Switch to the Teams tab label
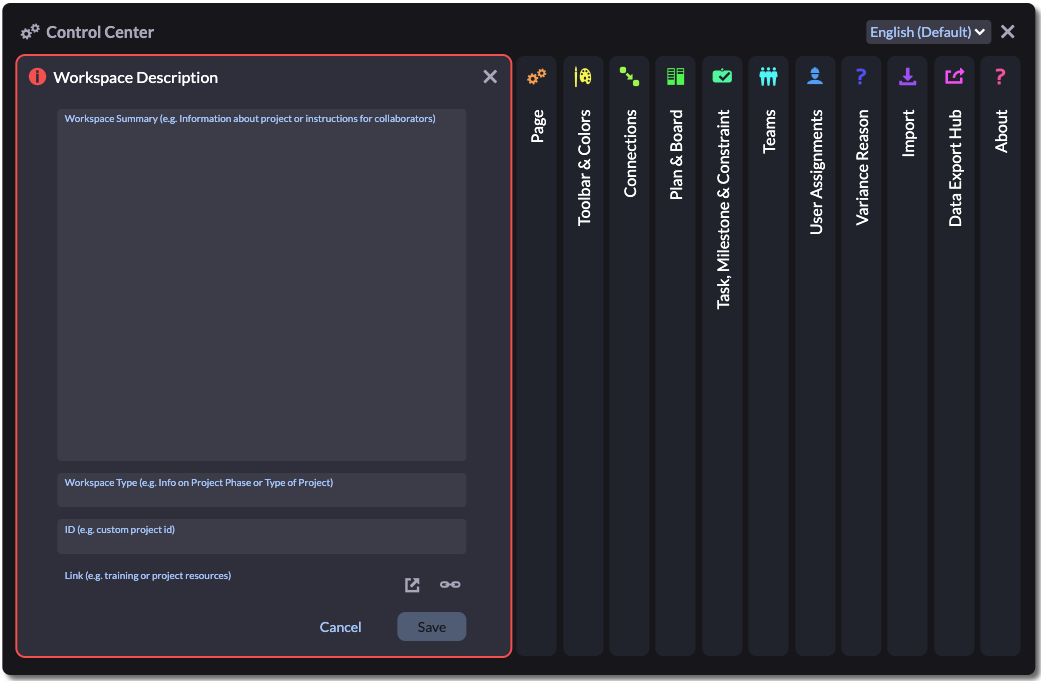Image resolution: width=1041 pixels, height=681 pixels. (769, 131)
